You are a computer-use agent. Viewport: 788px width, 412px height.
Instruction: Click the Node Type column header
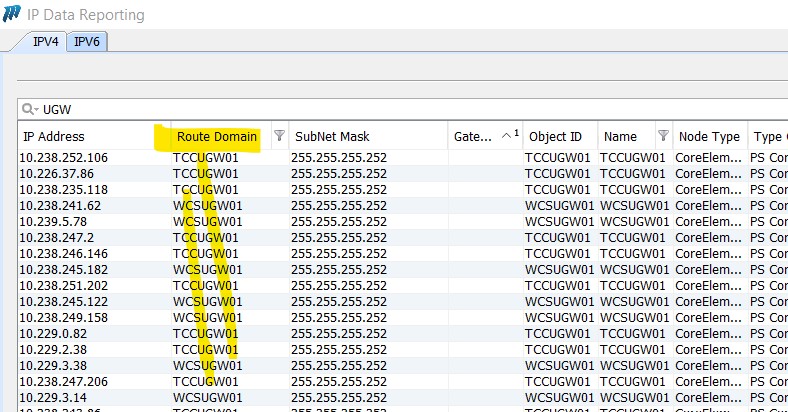pos(708,136)
